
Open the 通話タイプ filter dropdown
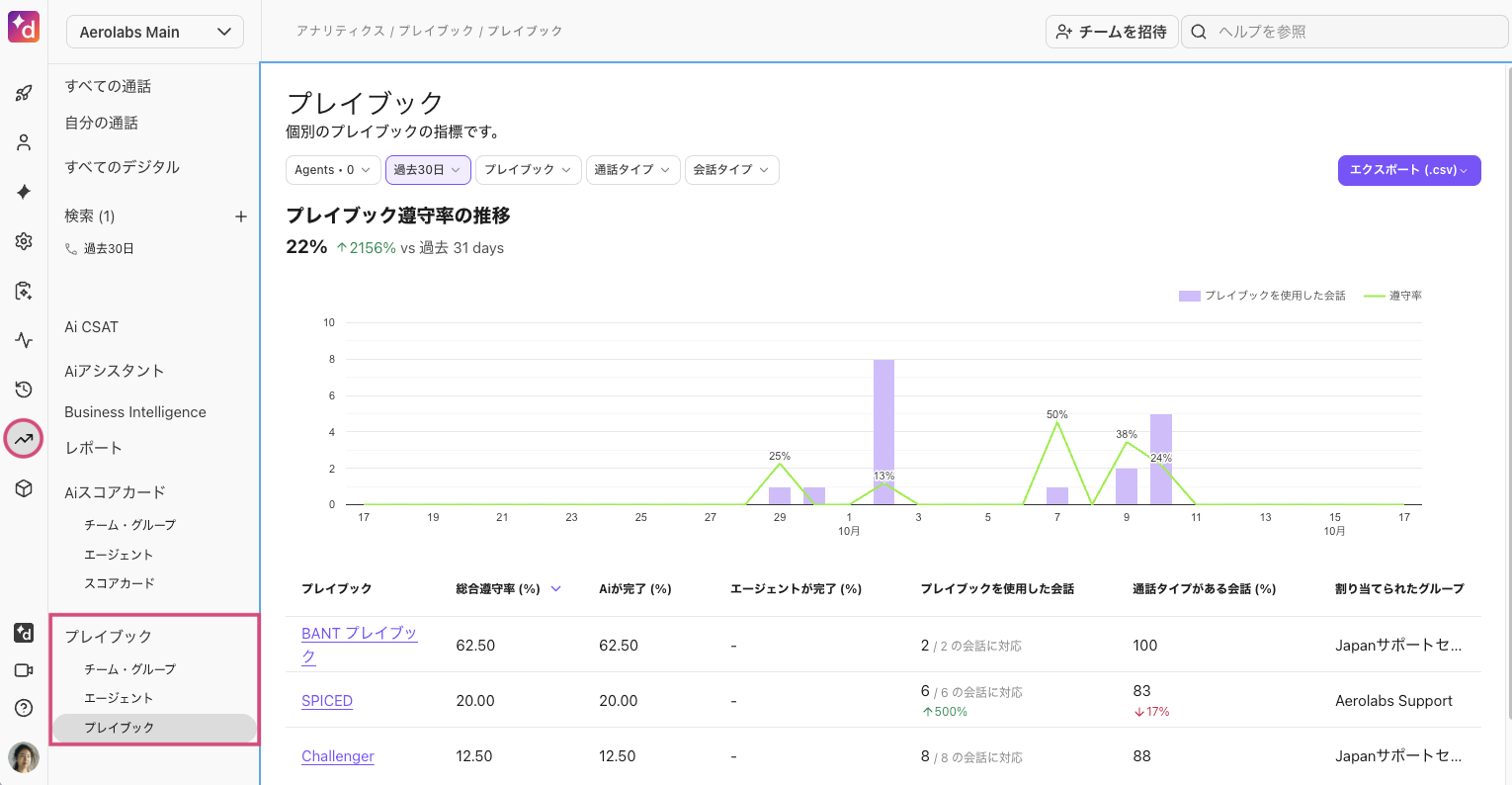click(x=632, y=170)
